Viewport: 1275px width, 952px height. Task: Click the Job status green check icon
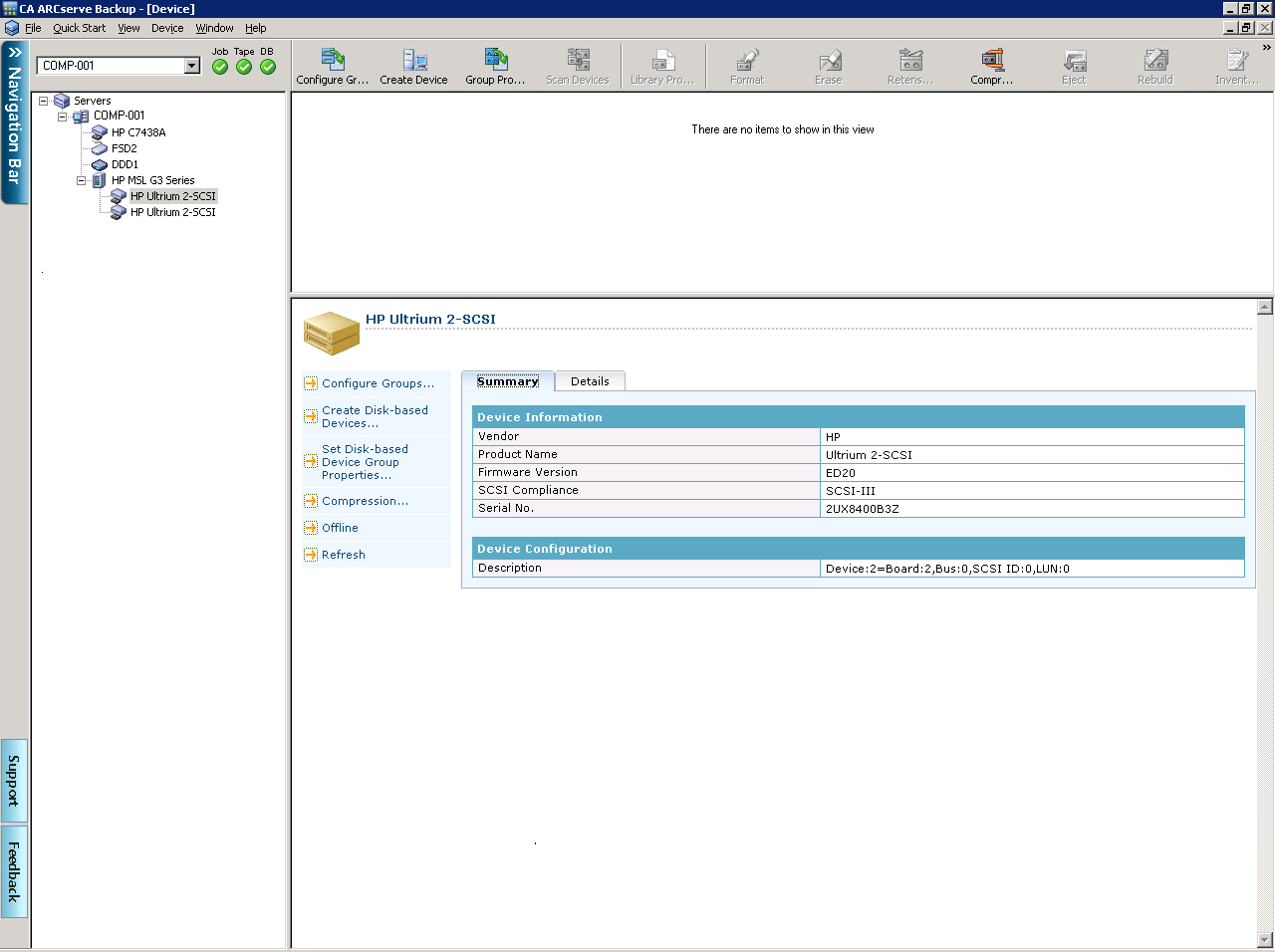220,67
